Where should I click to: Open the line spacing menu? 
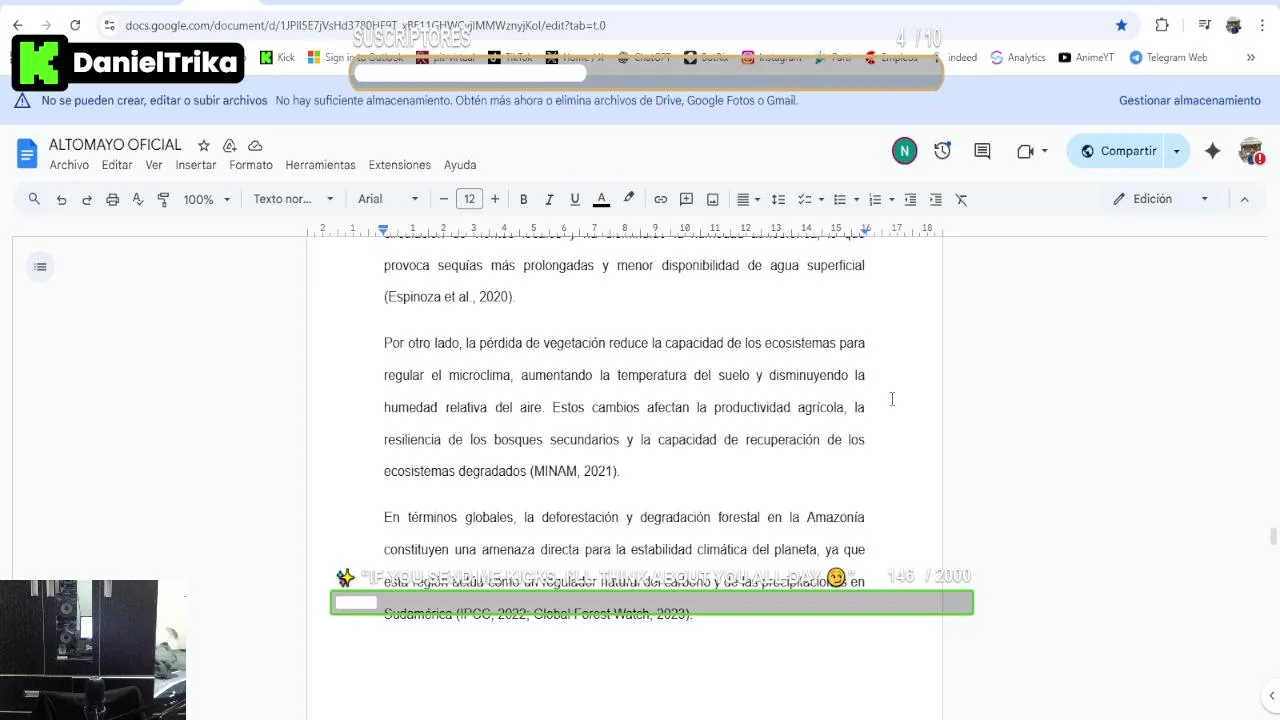778,199
